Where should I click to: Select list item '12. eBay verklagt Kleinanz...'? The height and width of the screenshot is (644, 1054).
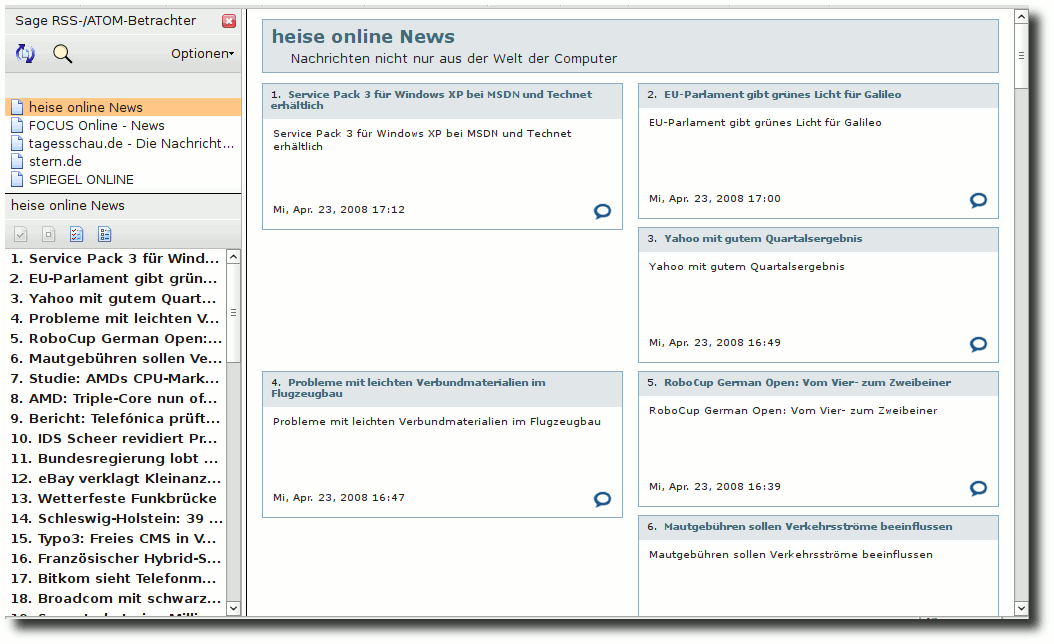pyautogui.click(x=116, y=479)
